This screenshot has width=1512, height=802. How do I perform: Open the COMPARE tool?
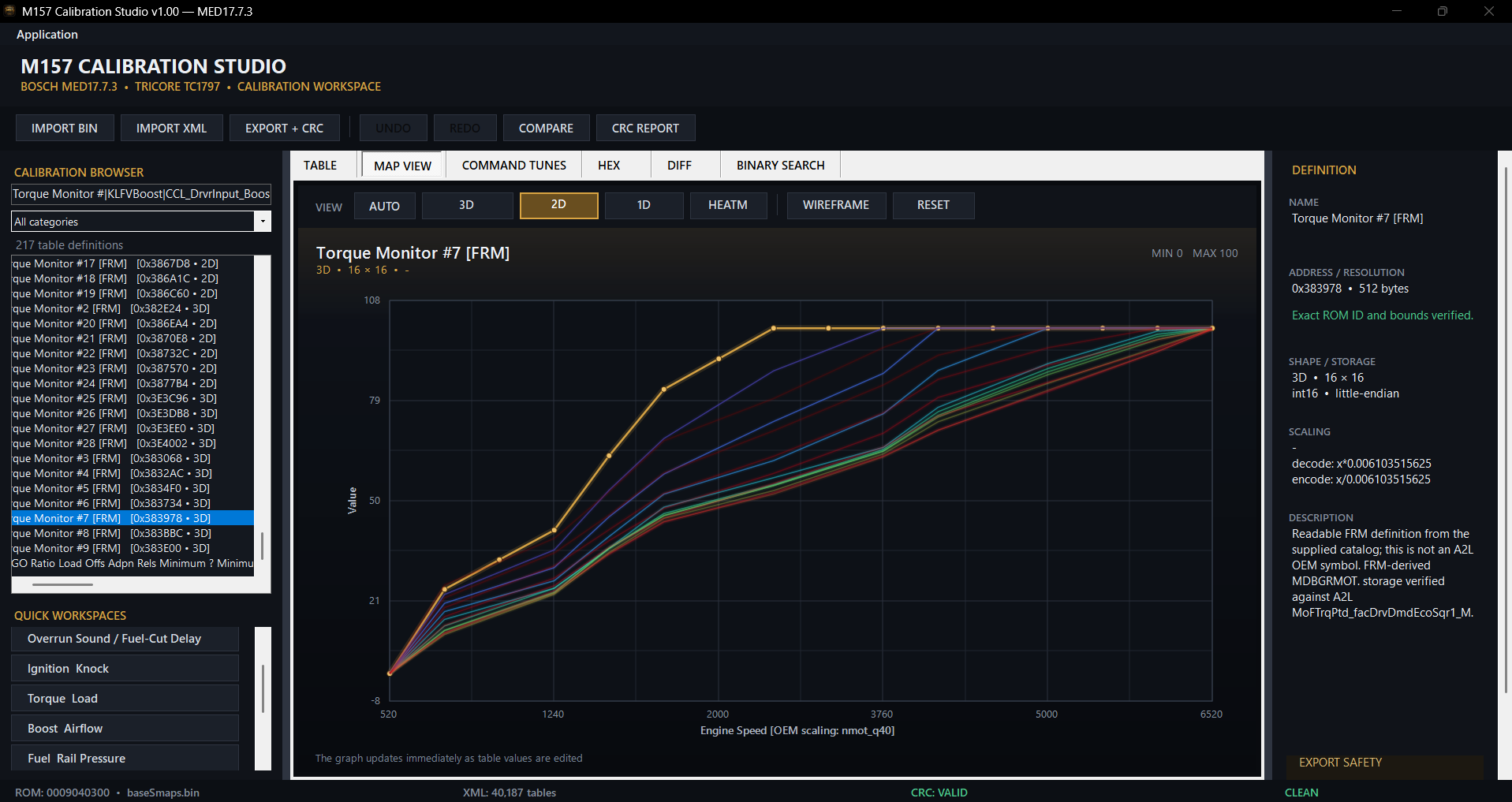coord(546,128)
